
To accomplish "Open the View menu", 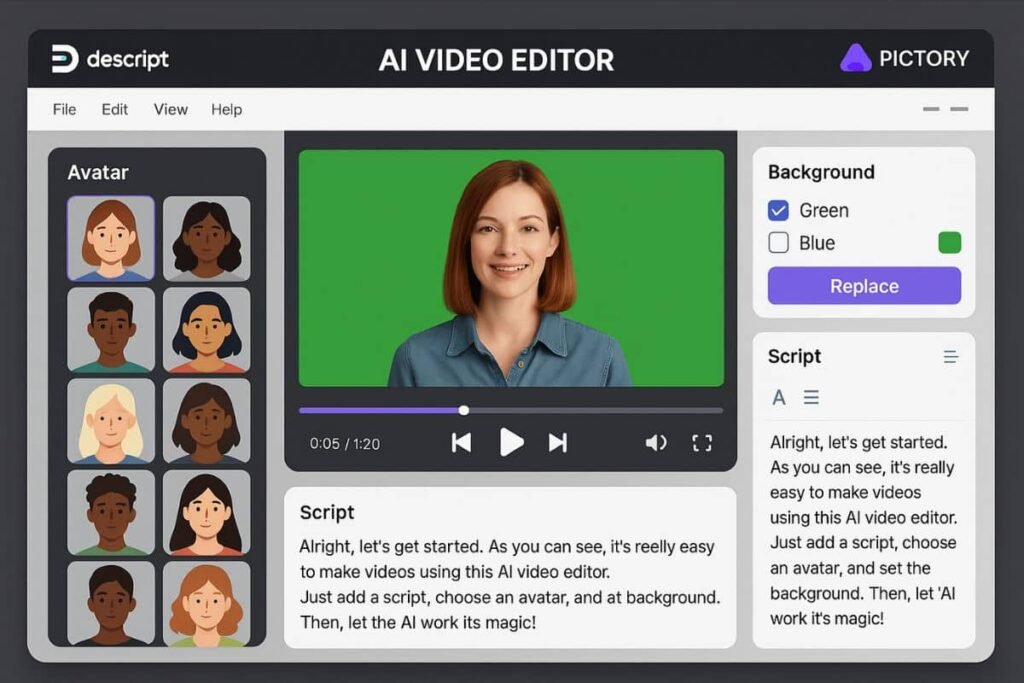I will (170, 110).
